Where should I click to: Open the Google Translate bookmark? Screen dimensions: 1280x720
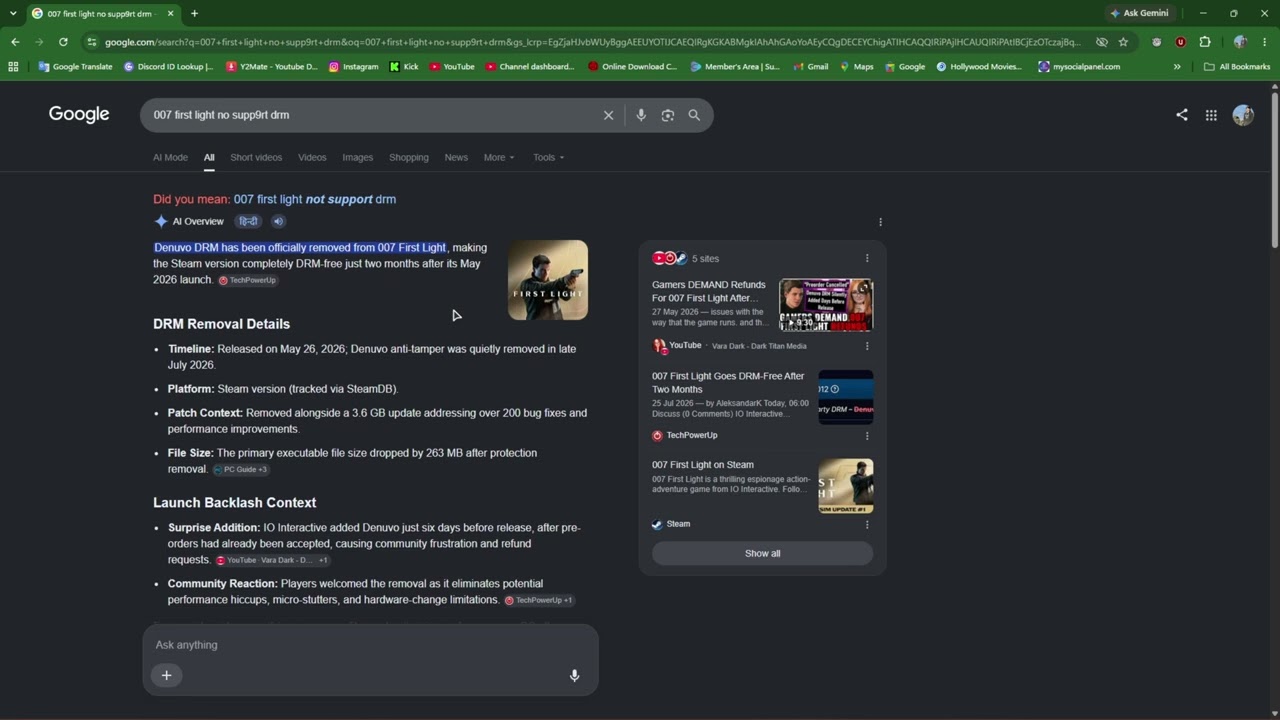point(75,67)
